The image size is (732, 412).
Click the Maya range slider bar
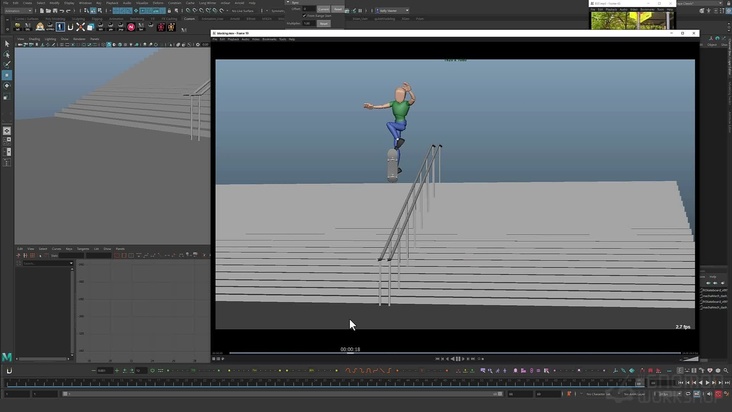click(x=283, y=394)
